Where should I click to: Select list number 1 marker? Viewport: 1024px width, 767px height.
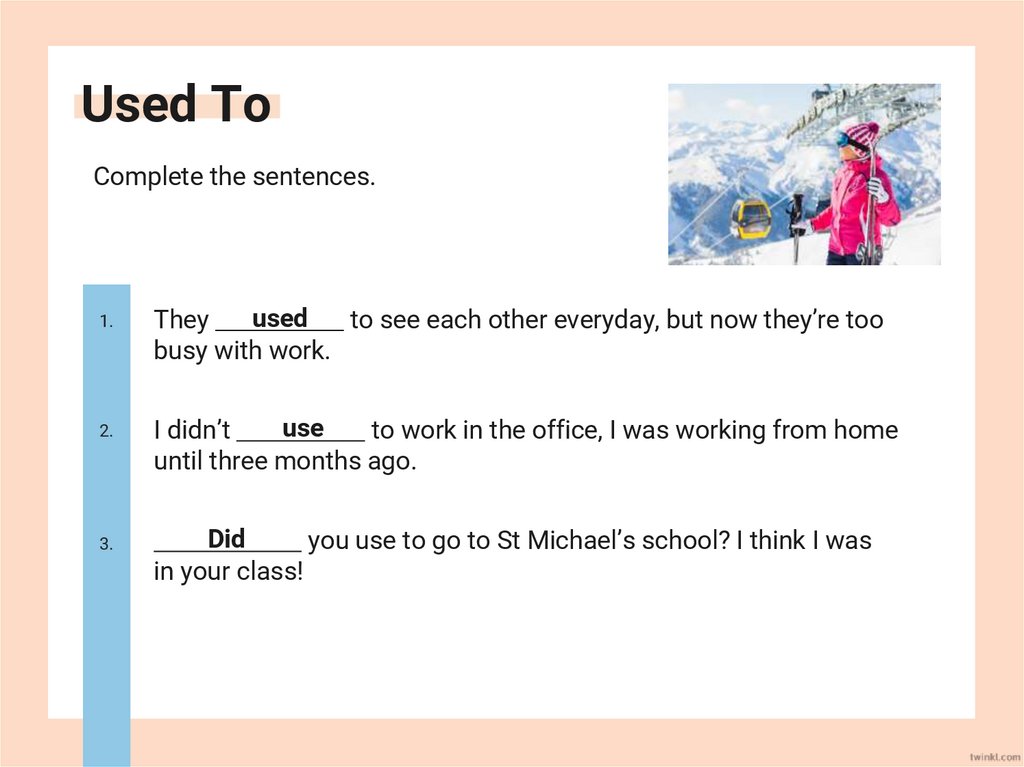pos(106,321)
